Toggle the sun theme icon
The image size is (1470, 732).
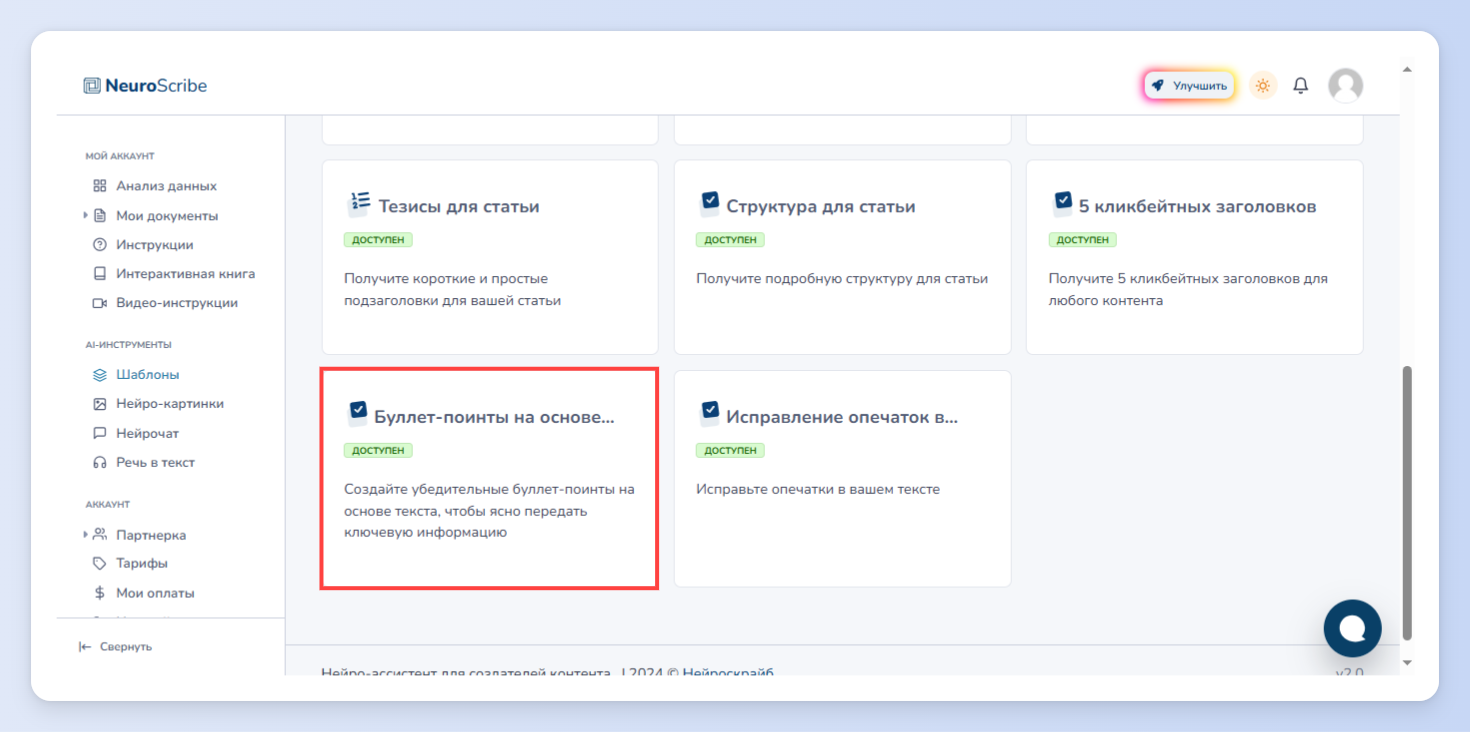click(1263, 86)
